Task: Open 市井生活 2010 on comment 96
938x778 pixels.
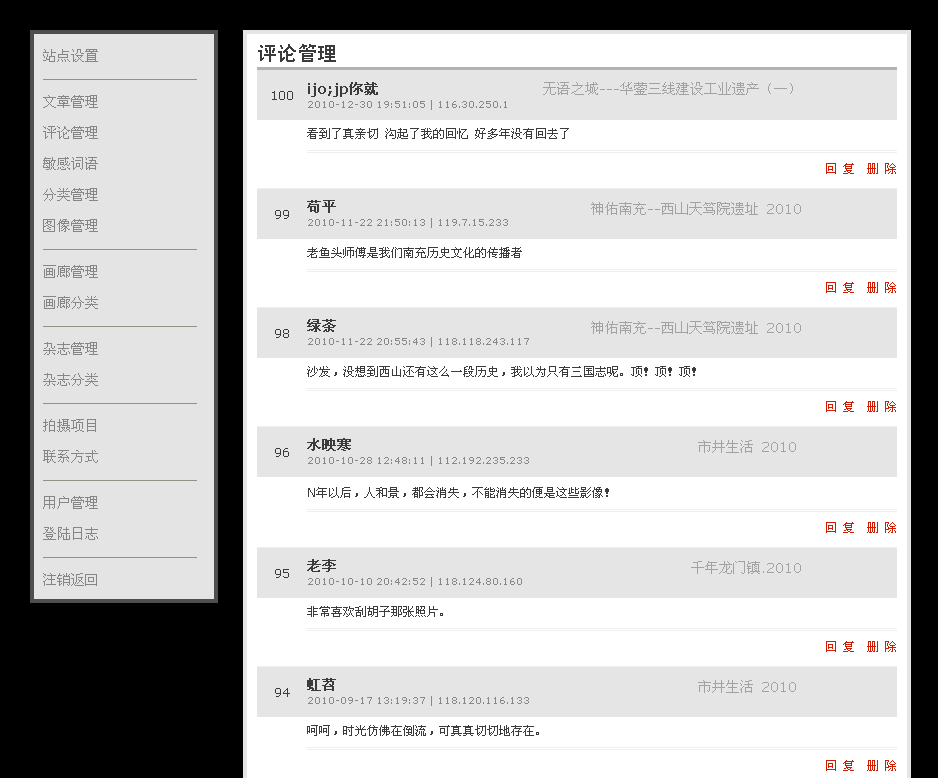Action: tap(747, 447)
